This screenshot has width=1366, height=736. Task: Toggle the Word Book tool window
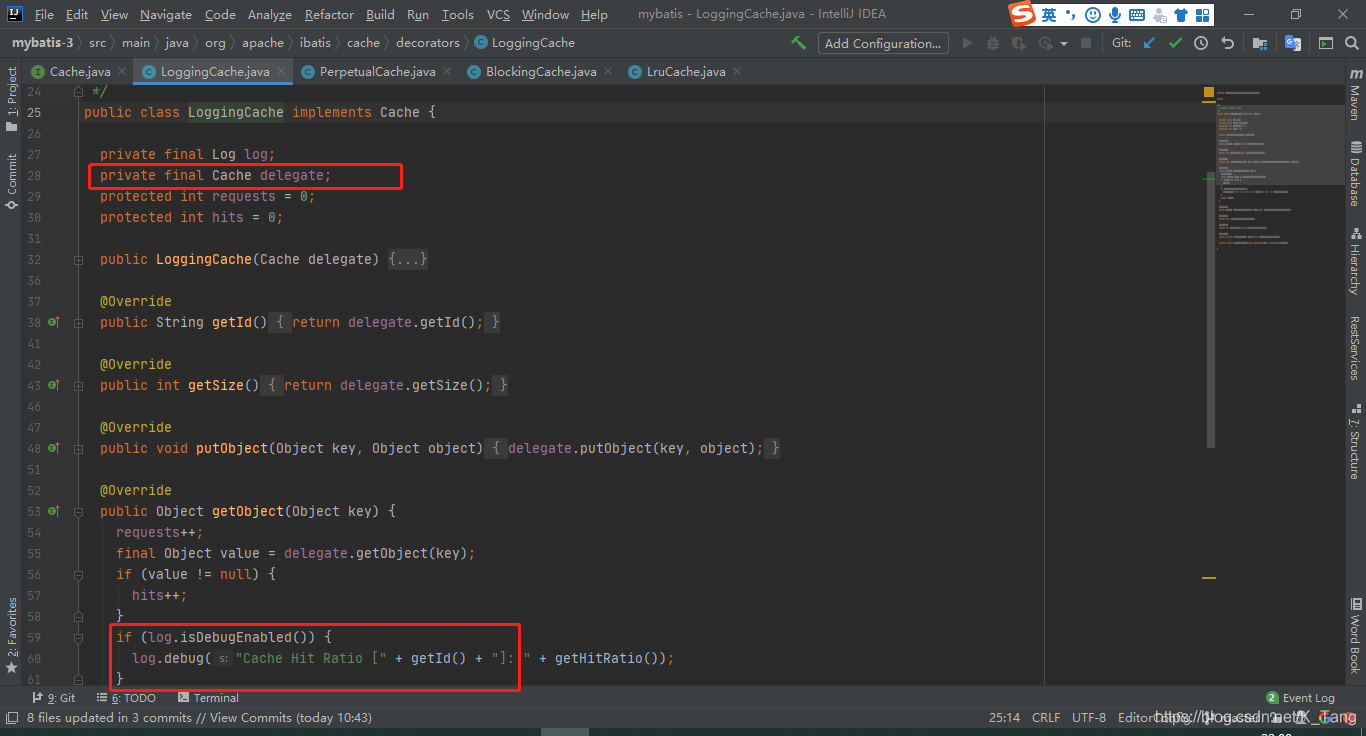pos(1356,636)
